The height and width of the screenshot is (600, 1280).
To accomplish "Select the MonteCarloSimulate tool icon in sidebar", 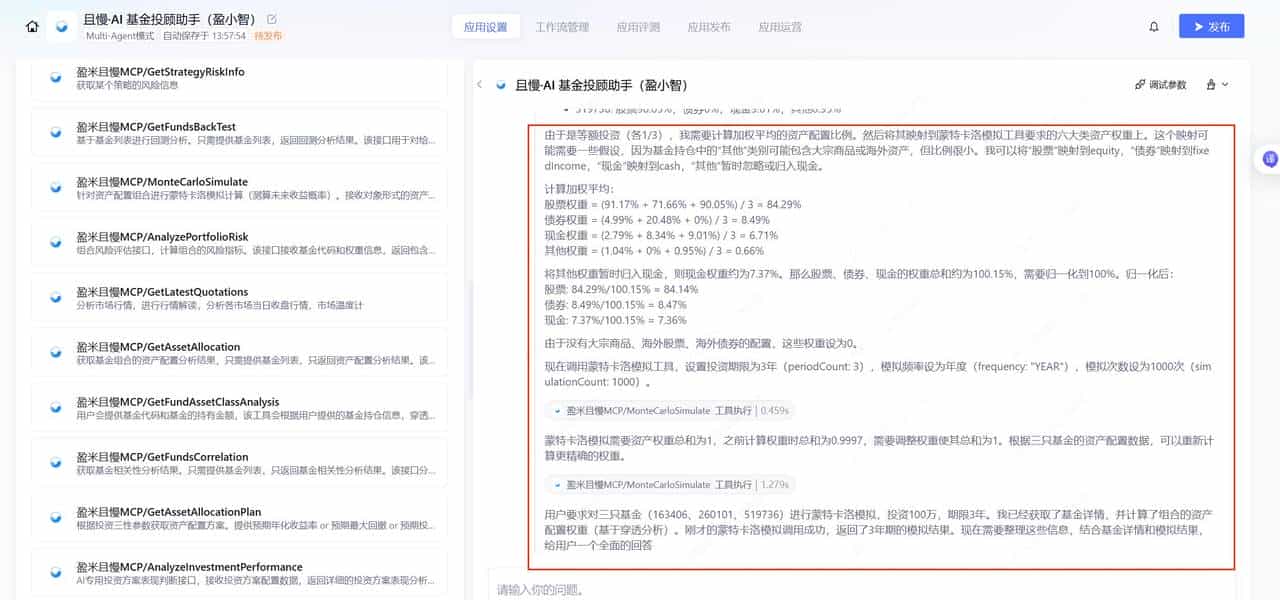I will (x=56, y=187).
